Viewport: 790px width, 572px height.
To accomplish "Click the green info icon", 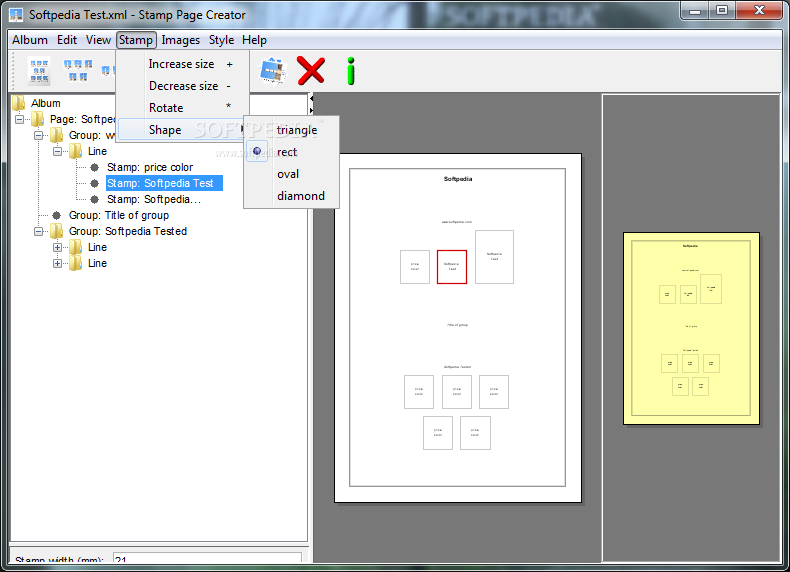I will click(351, 71).
